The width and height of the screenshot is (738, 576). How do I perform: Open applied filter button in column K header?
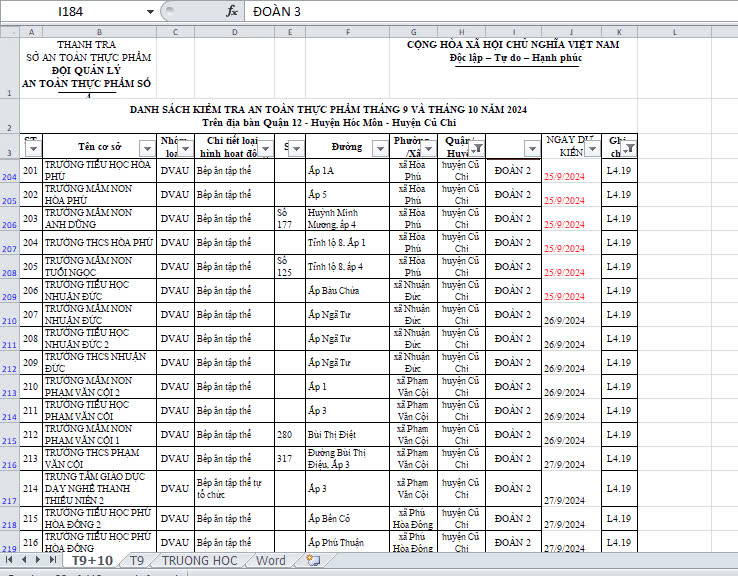point(627,149)
